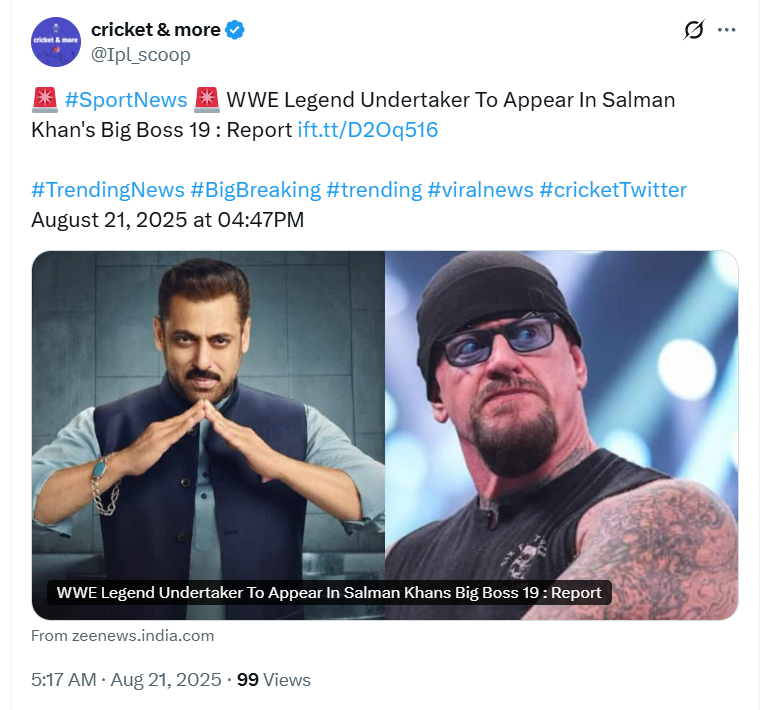Click the #TrendingNews hashtag

[x=108, y=190]
